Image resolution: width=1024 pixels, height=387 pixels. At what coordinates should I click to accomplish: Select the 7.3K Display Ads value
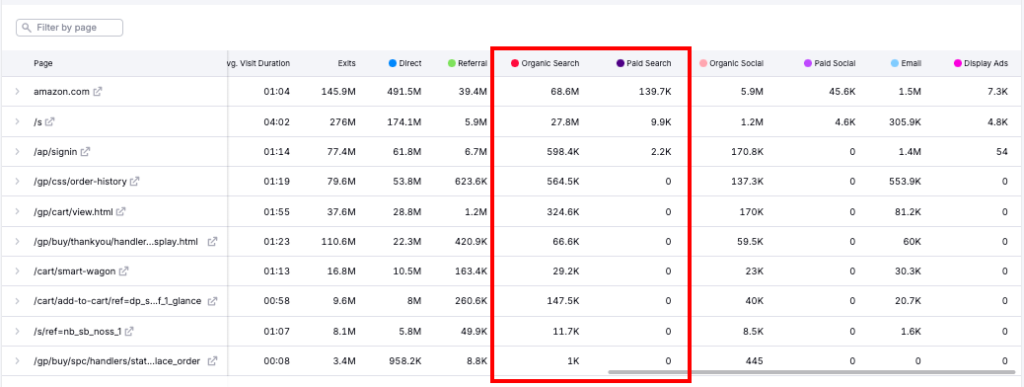[x=999, y=92]
